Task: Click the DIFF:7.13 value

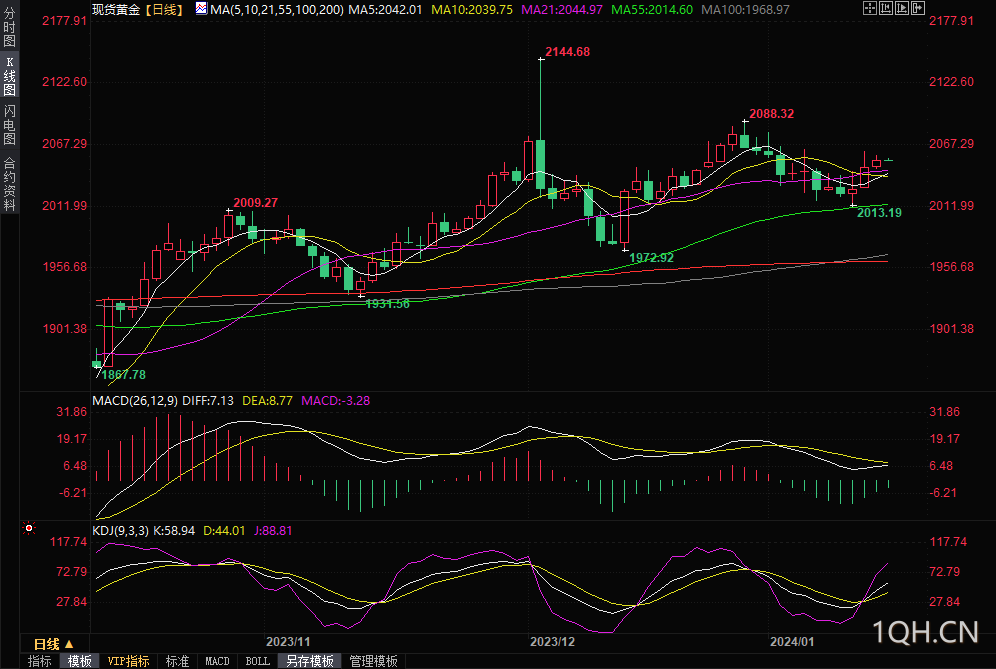Action: [x=208, y=401]
